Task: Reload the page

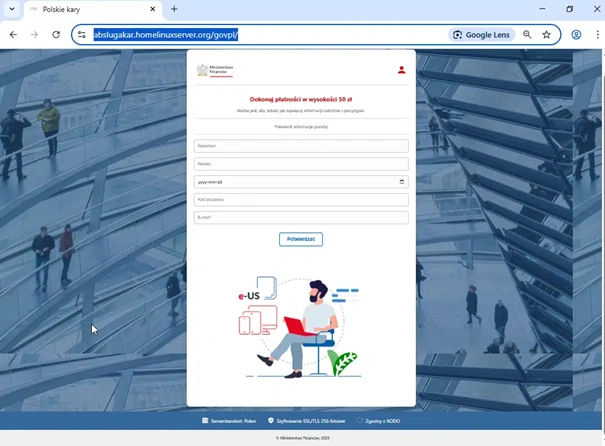Action: (x=56, y=34)
